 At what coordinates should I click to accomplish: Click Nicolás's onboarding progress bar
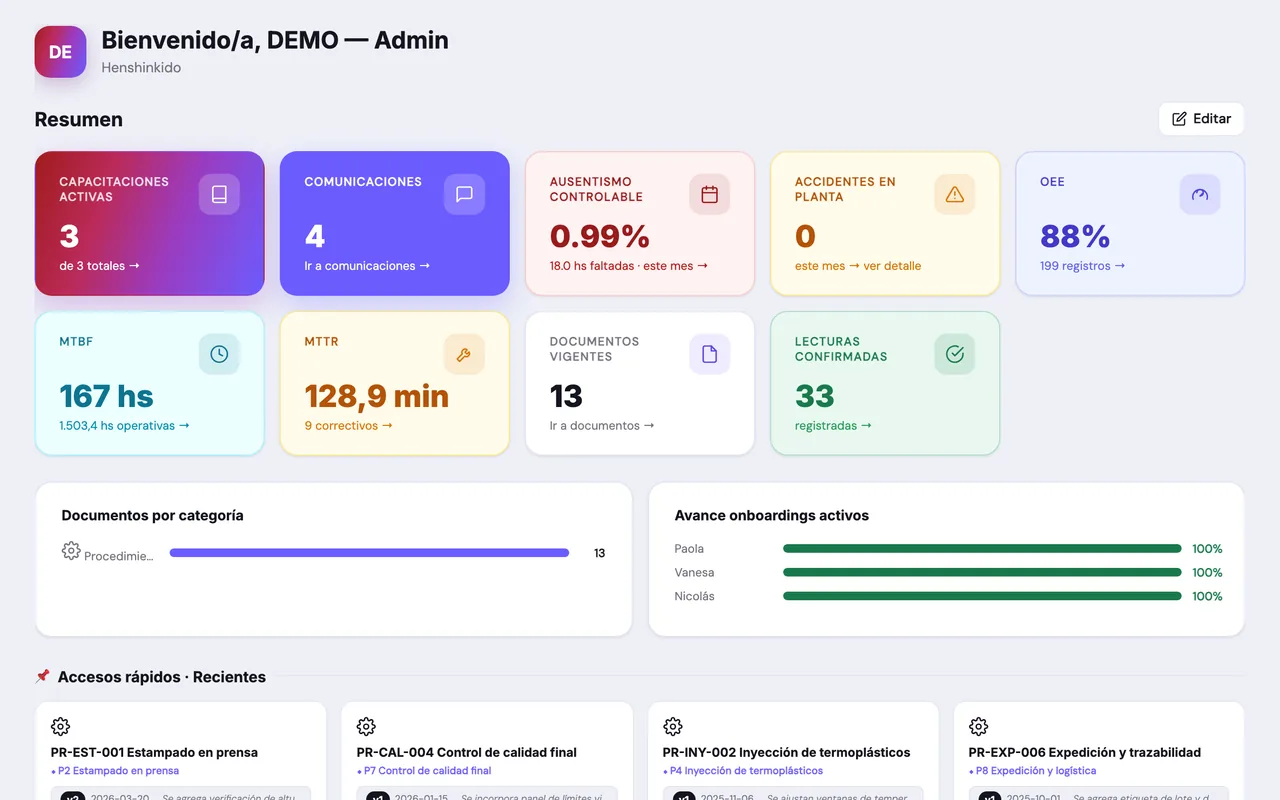tap(982, 597)
